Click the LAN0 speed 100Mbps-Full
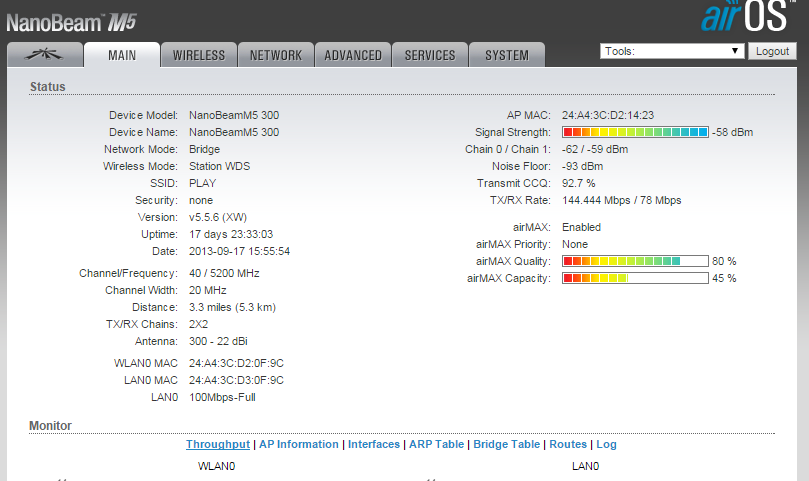The height and width of the screenshot is (481, 809). tap(222, 397)
